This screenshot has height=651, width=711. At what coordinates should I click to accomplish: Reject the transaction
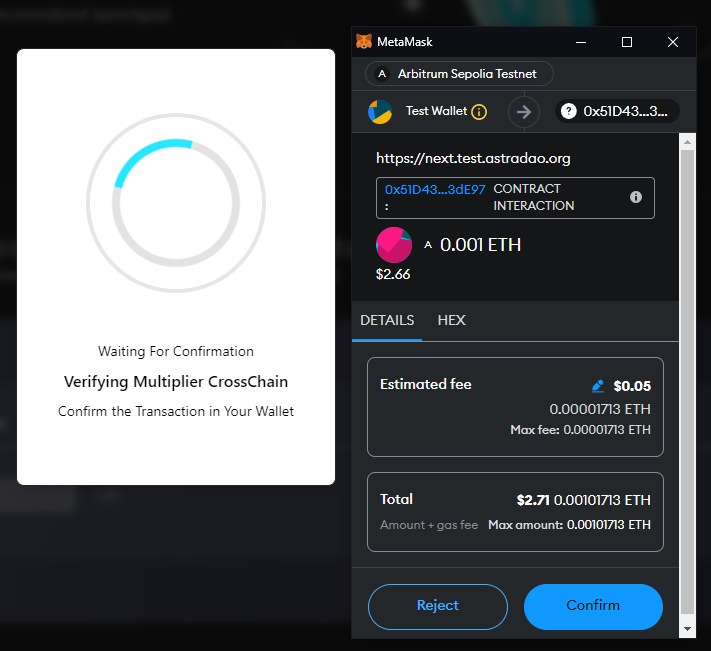point(438,607)
